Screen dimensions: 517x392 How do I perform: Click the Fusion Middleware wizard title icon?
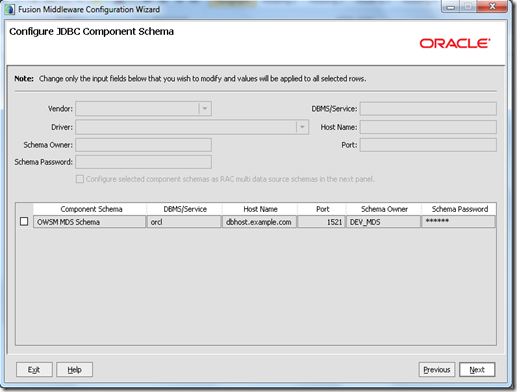(10, 10)
